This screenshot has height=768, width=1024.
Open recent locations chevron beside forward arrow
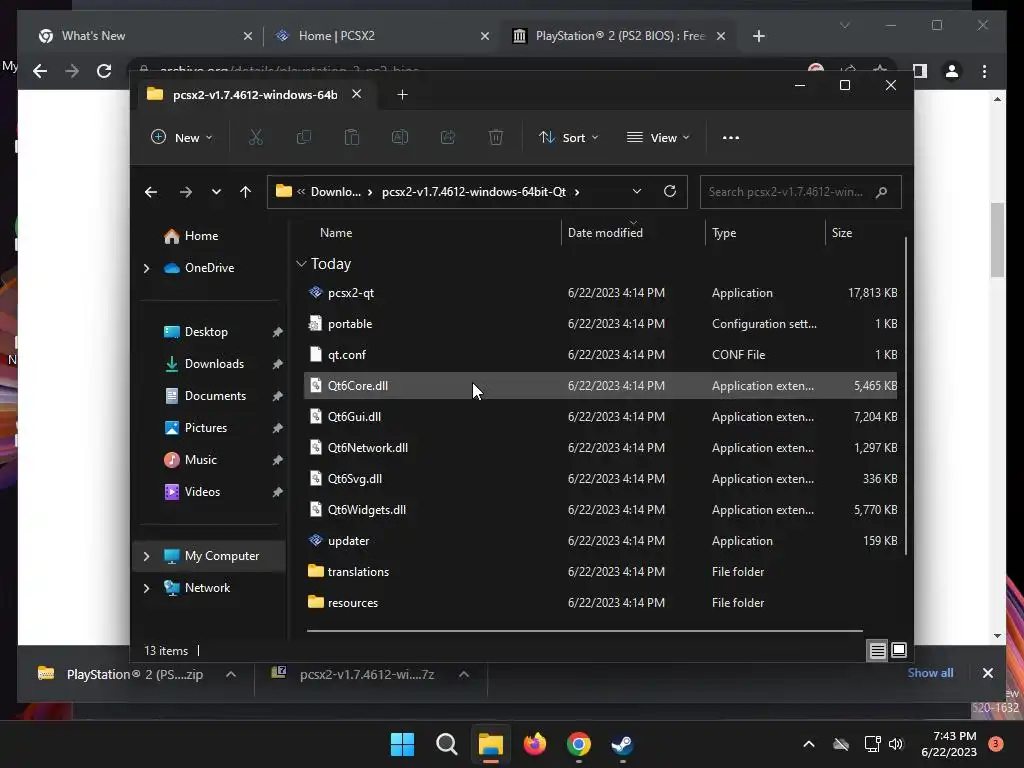[x=216, y=192]
